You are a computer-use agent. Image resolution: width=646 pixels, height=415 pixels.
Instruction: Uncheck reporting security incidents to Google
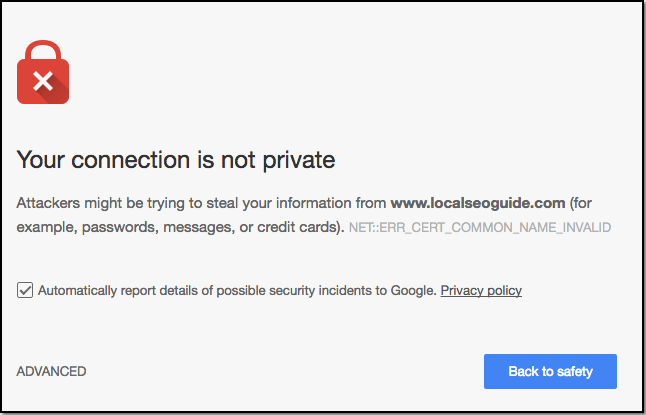point(25,291)
